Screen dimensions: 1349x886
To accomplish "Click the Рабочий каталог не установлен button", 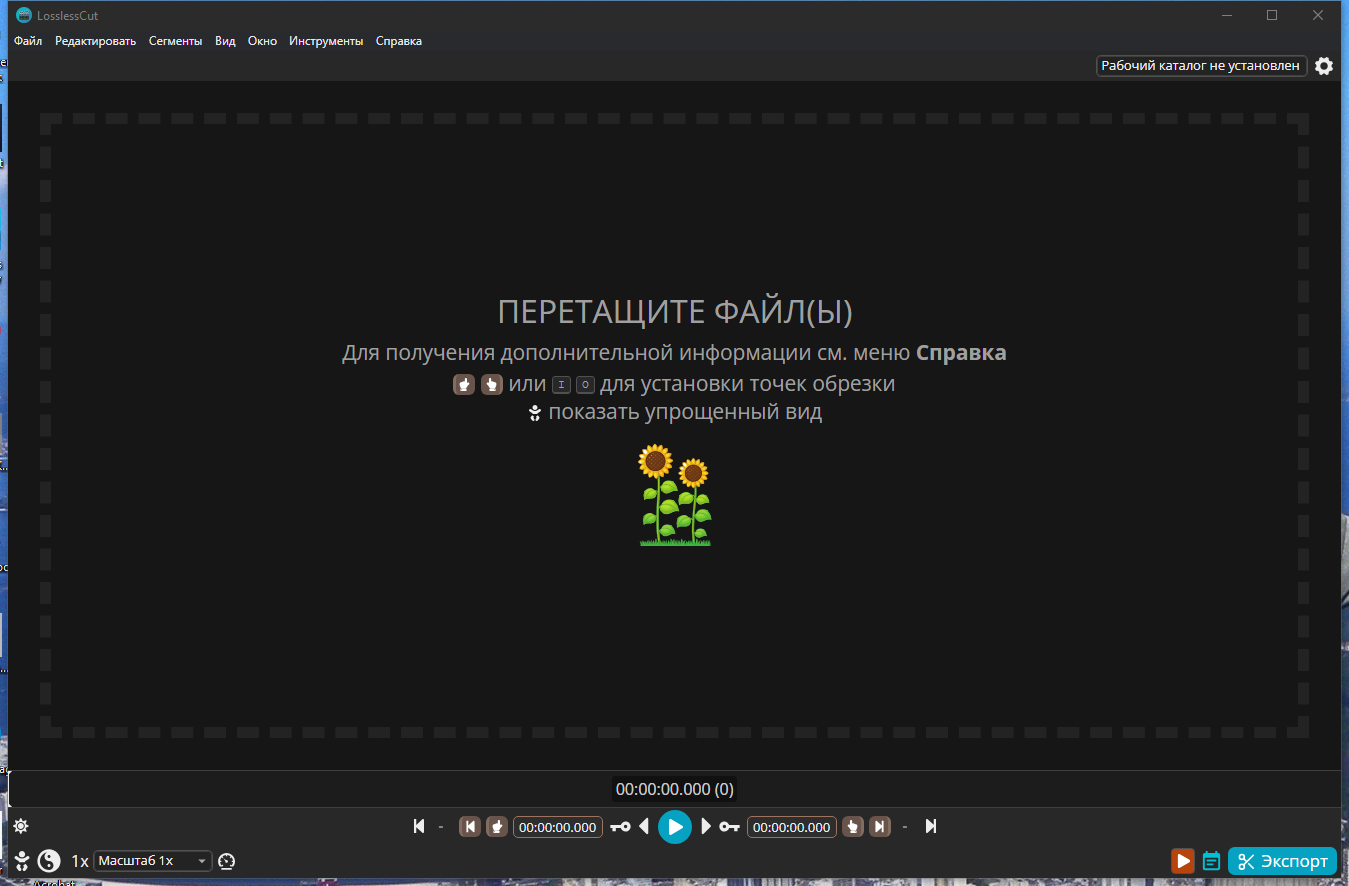I will point(1201,66).
